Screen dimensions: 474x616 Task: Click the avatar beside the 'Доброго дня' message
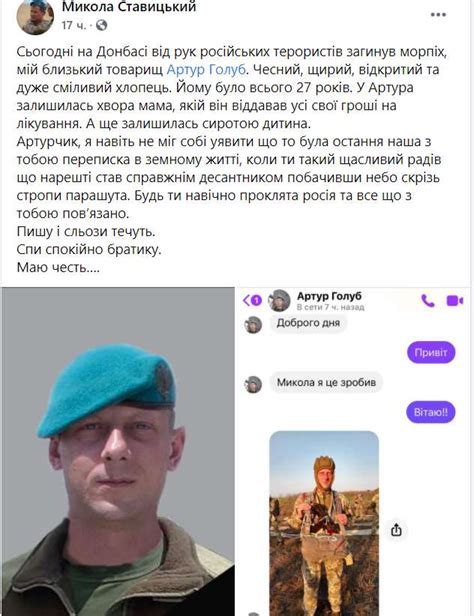click(x=253, y=325)
